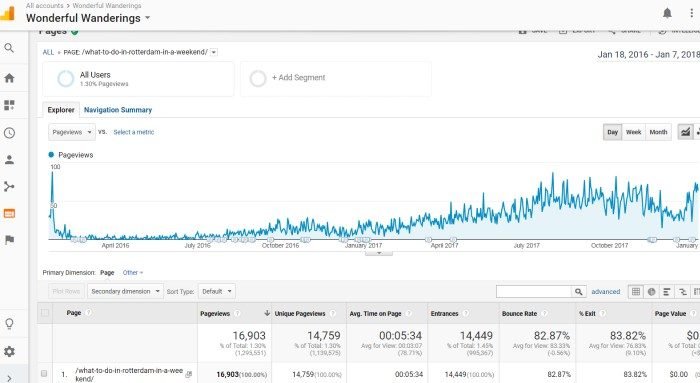Switch to Data table view icon

(x=636, y=291)
